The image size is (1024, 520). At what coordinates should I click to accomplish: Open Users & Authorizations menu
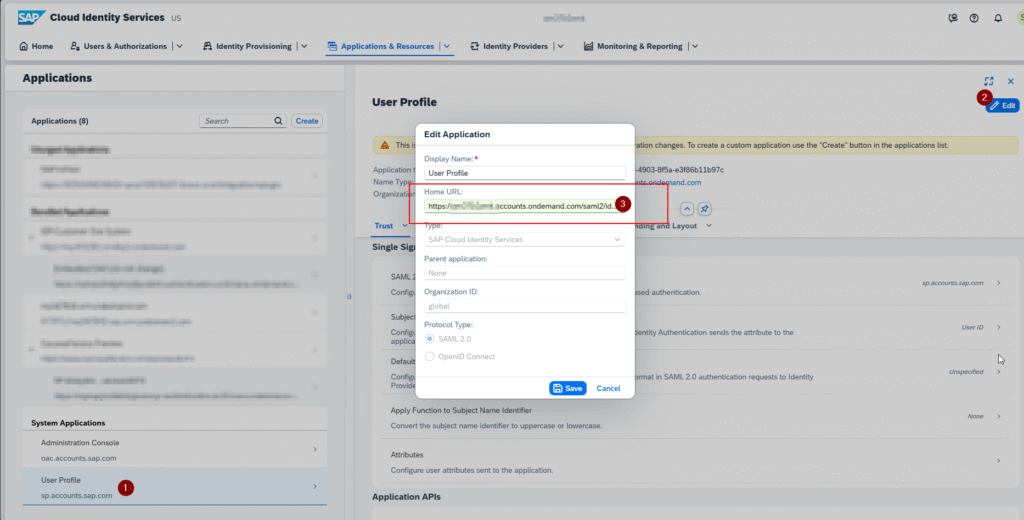[118, 46]
